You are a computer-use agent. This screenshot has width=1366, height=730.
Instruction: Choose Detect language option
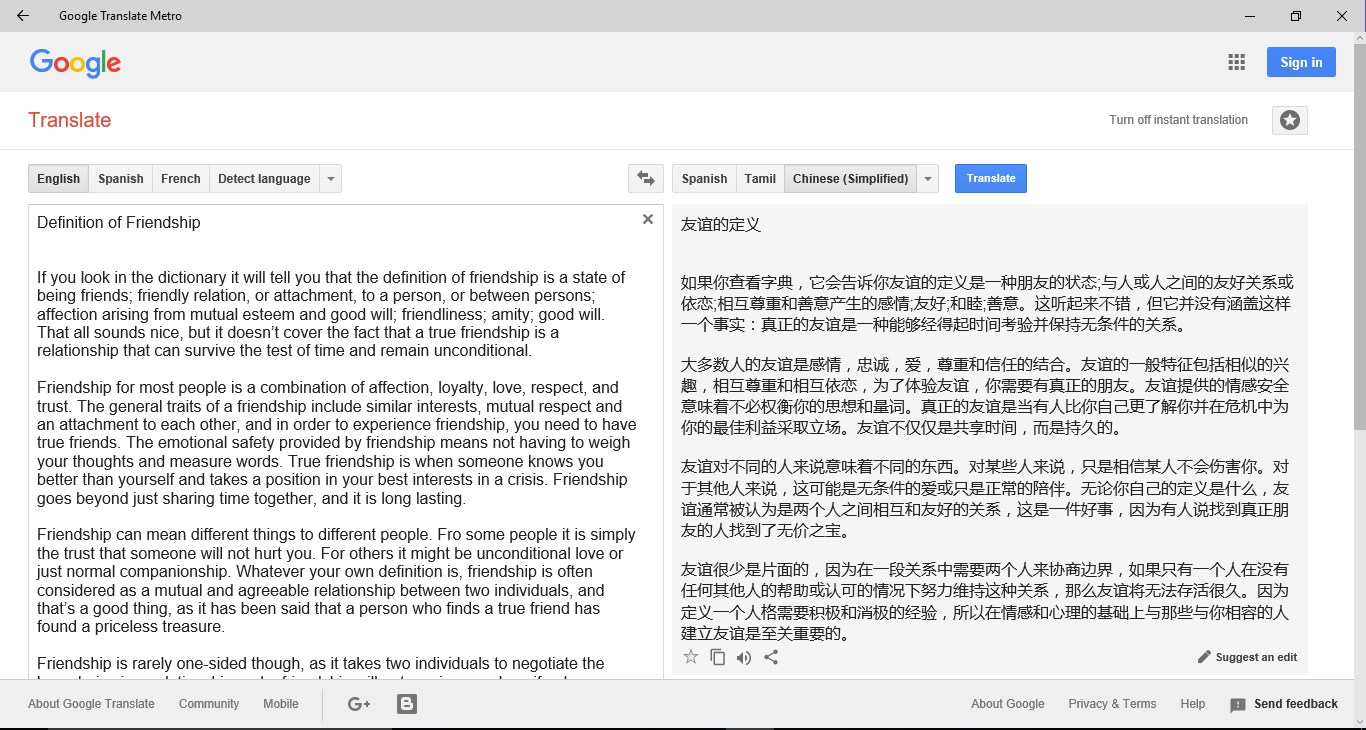pyautogui.click(x=264, y=179)
